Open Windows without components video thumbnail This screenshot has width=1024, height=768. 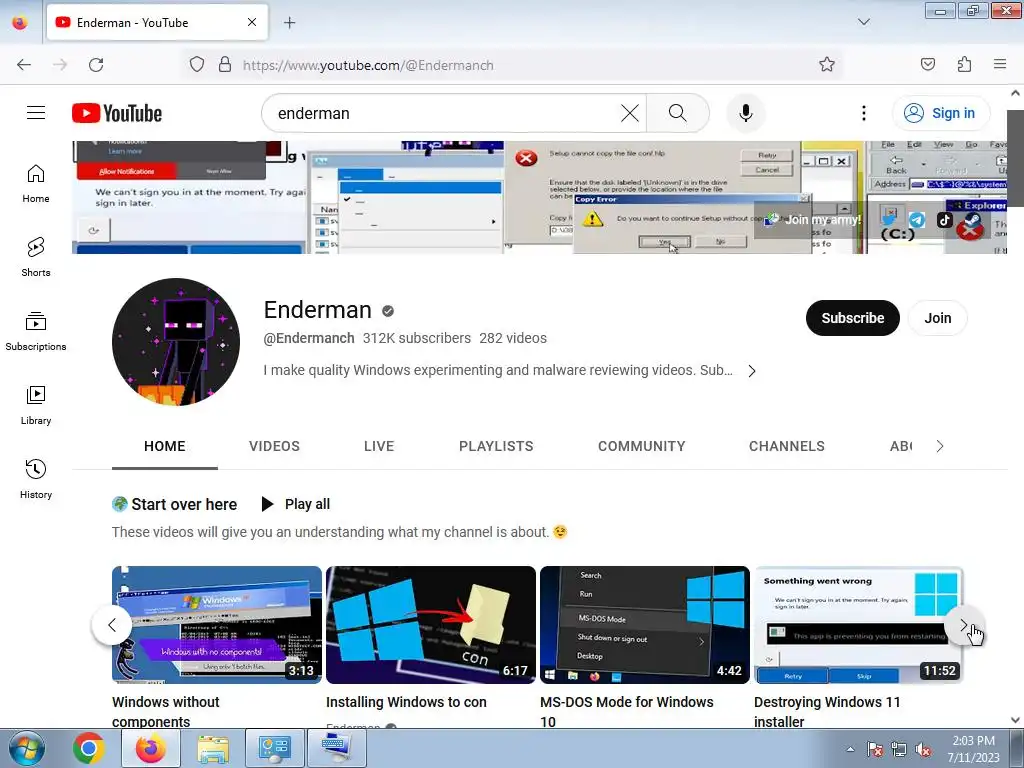tap(217, 625)
